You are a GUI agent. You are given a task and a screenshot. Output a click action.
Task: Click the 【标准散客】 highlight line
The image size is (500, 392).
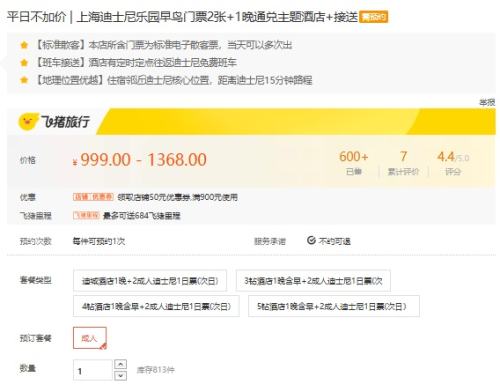(x=163, y=45)
